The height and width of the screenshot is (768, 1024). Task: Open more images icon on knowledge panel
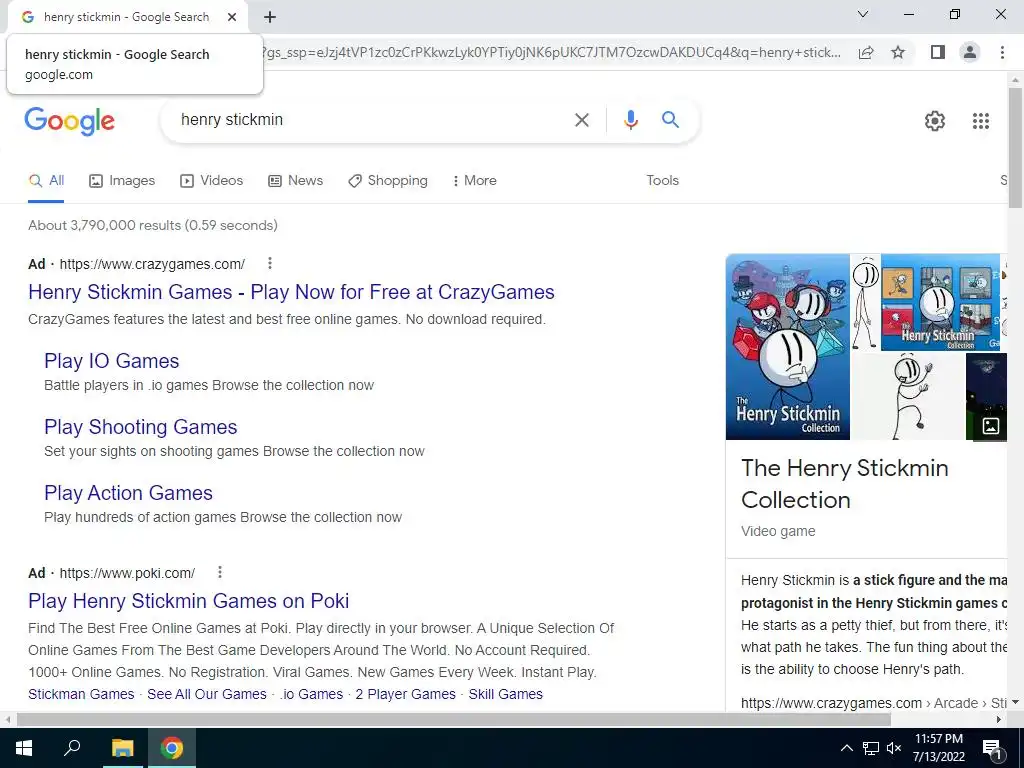pyautogui.click(x=990, y=426)
